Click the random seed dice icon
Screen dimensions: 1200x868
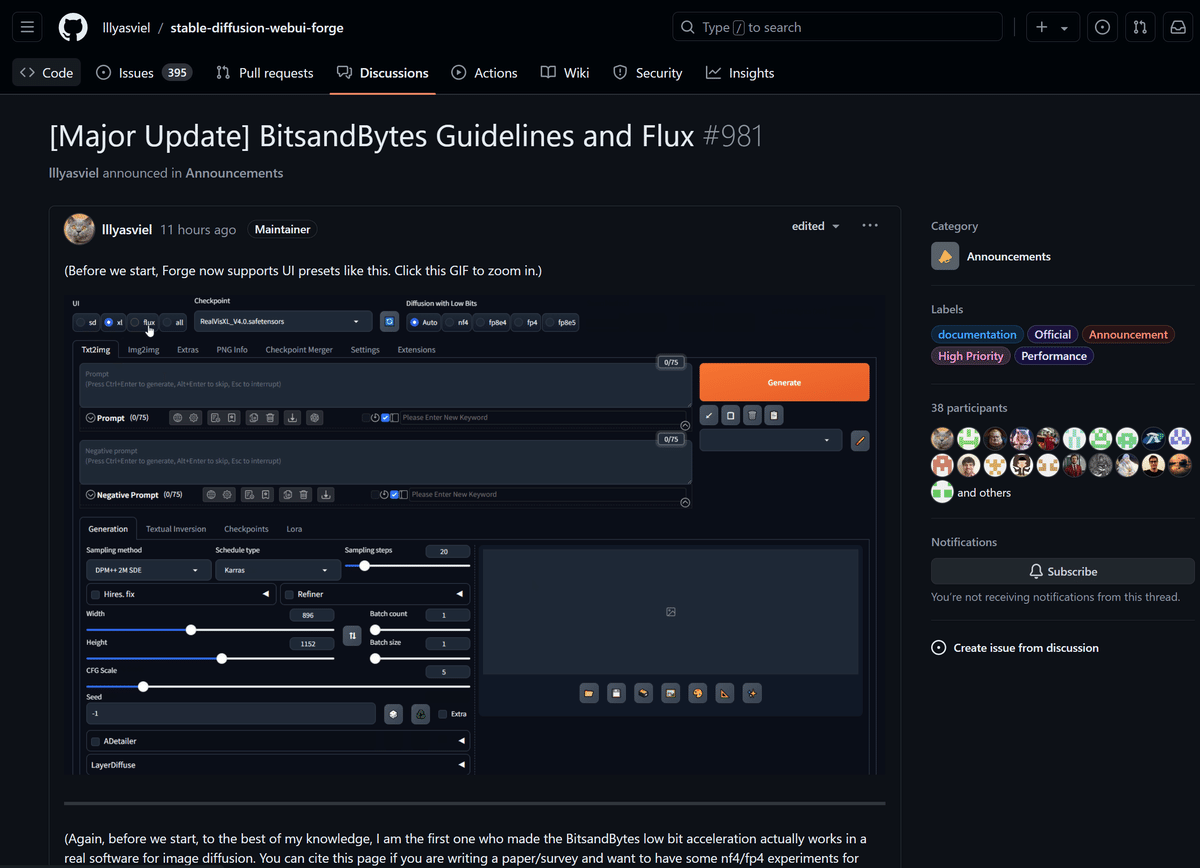tap(394, 714)
